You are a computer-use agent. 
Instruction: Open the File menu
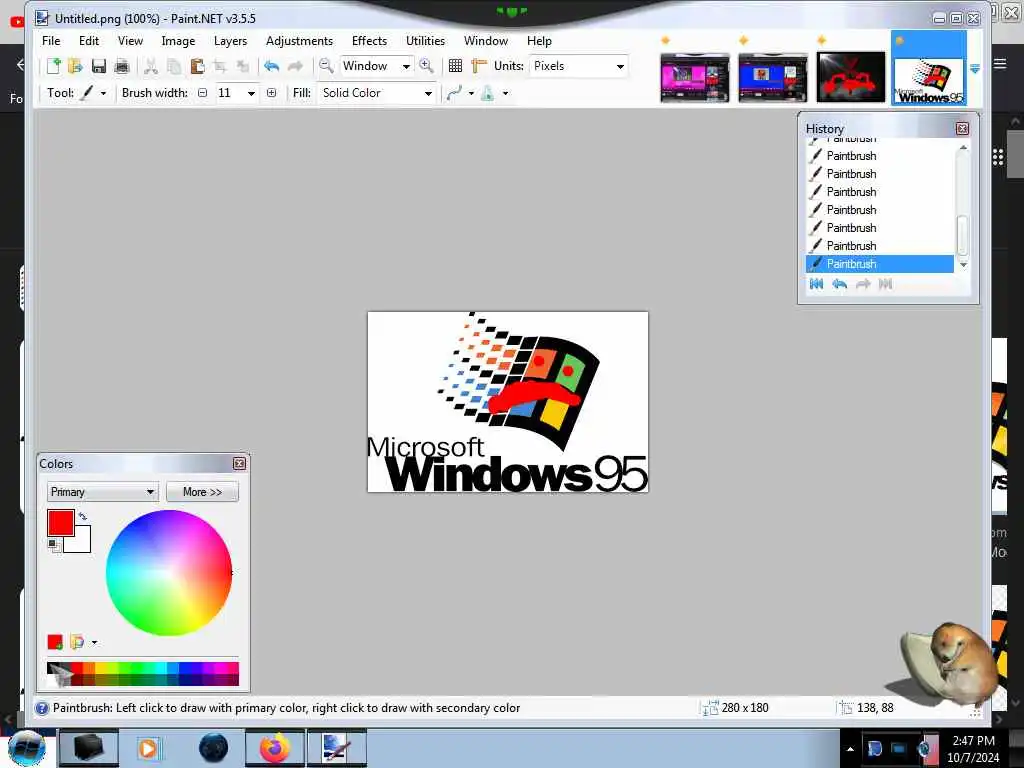(x=51, y=40)
